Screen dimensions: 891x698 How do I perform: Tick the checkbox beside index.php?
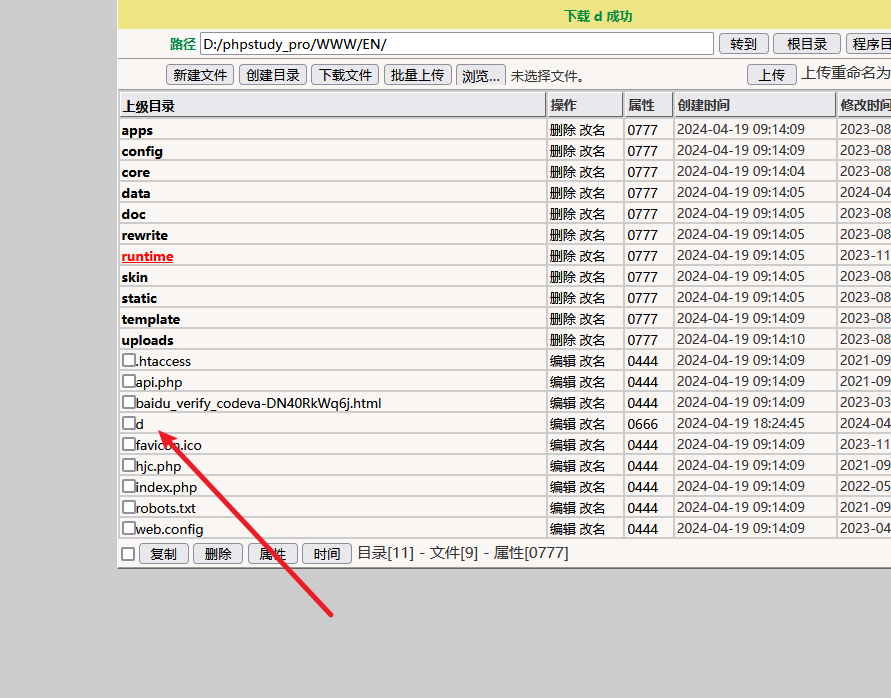point(128,486)
